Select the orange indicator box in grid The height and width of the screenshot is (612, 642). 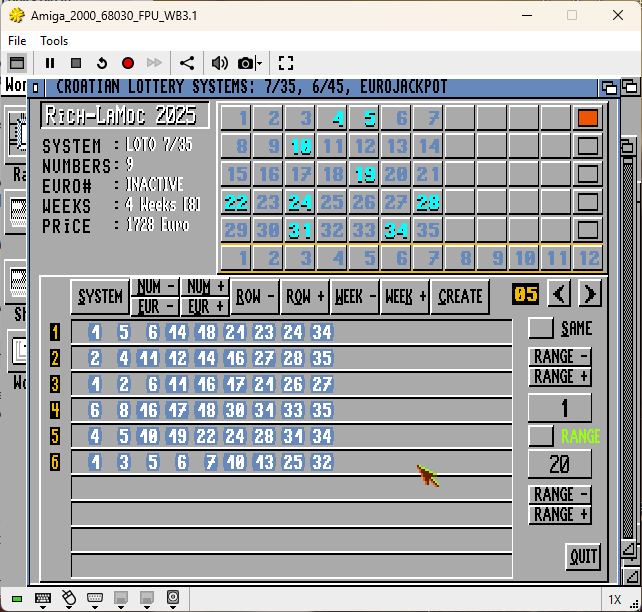pyautogui.click(x=588, y=118)
